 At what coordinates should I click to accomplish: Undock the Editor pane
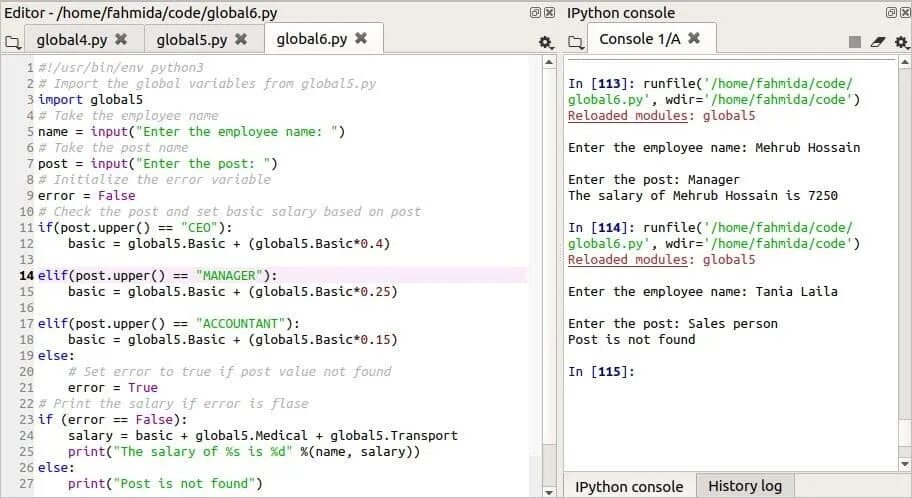tap(535, 12)
